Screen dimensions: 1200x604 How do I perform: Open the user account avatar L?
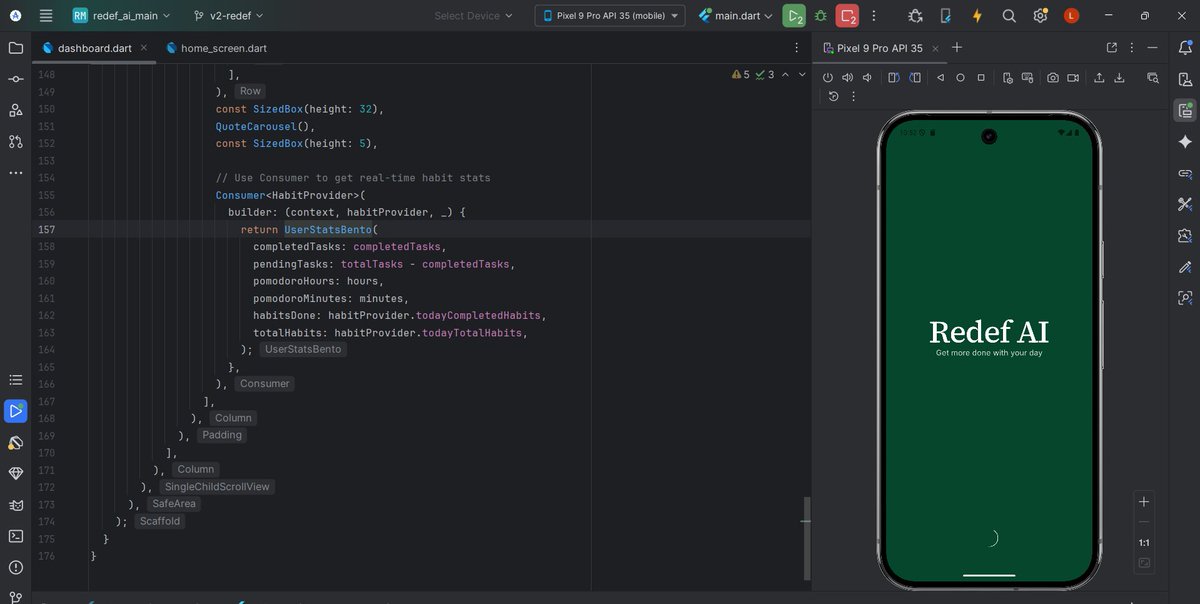pos(1071,16)
